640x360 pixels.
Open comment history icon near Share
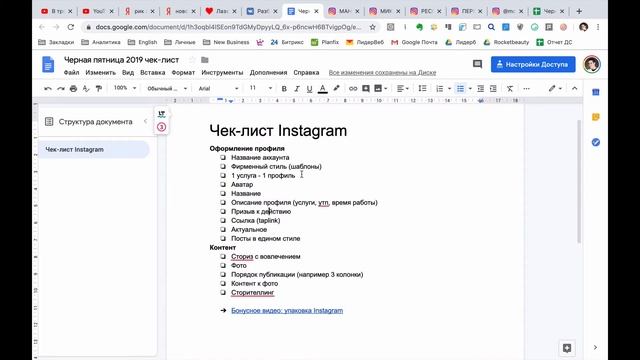pyautogui.click(x=477, y=64)
